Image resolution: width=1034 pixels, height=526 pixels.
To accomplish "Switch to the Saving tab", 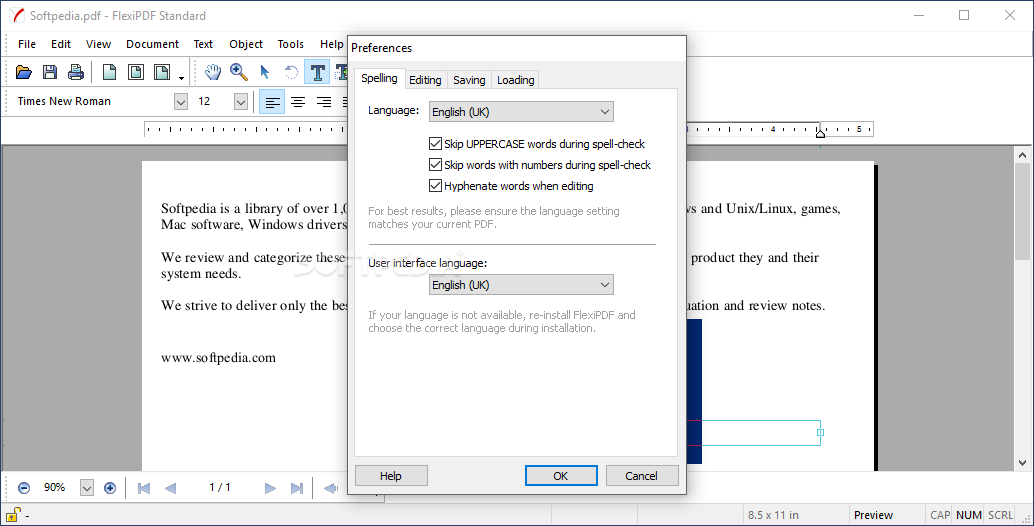I will (469, 80).
